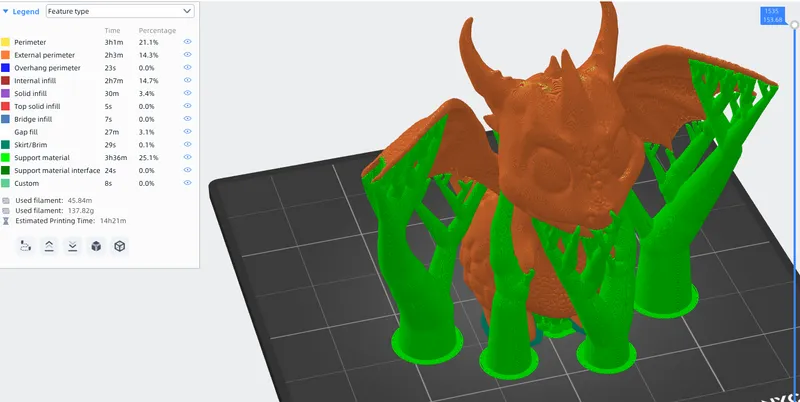Click the '45.84m' used filament value
The image size is (800, 402).
coord(78,200)
